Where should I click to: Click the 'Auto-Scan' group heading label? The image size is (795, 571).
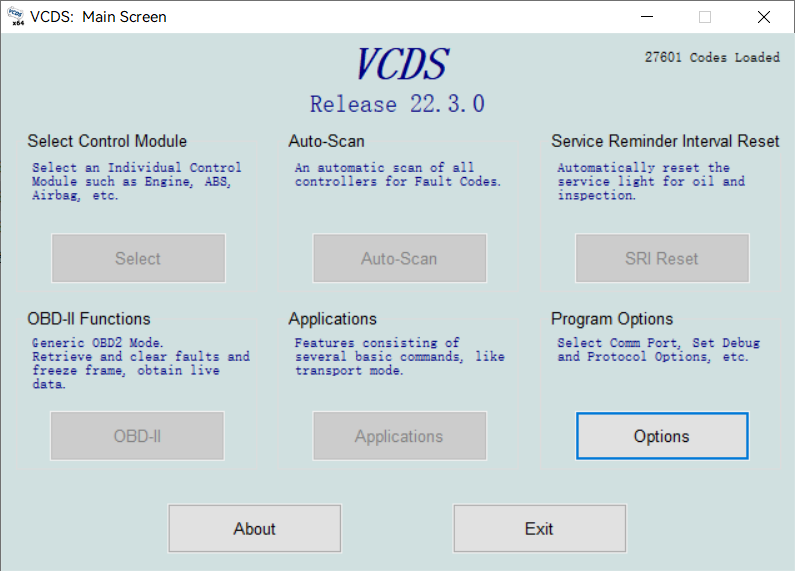coord(327,141)
